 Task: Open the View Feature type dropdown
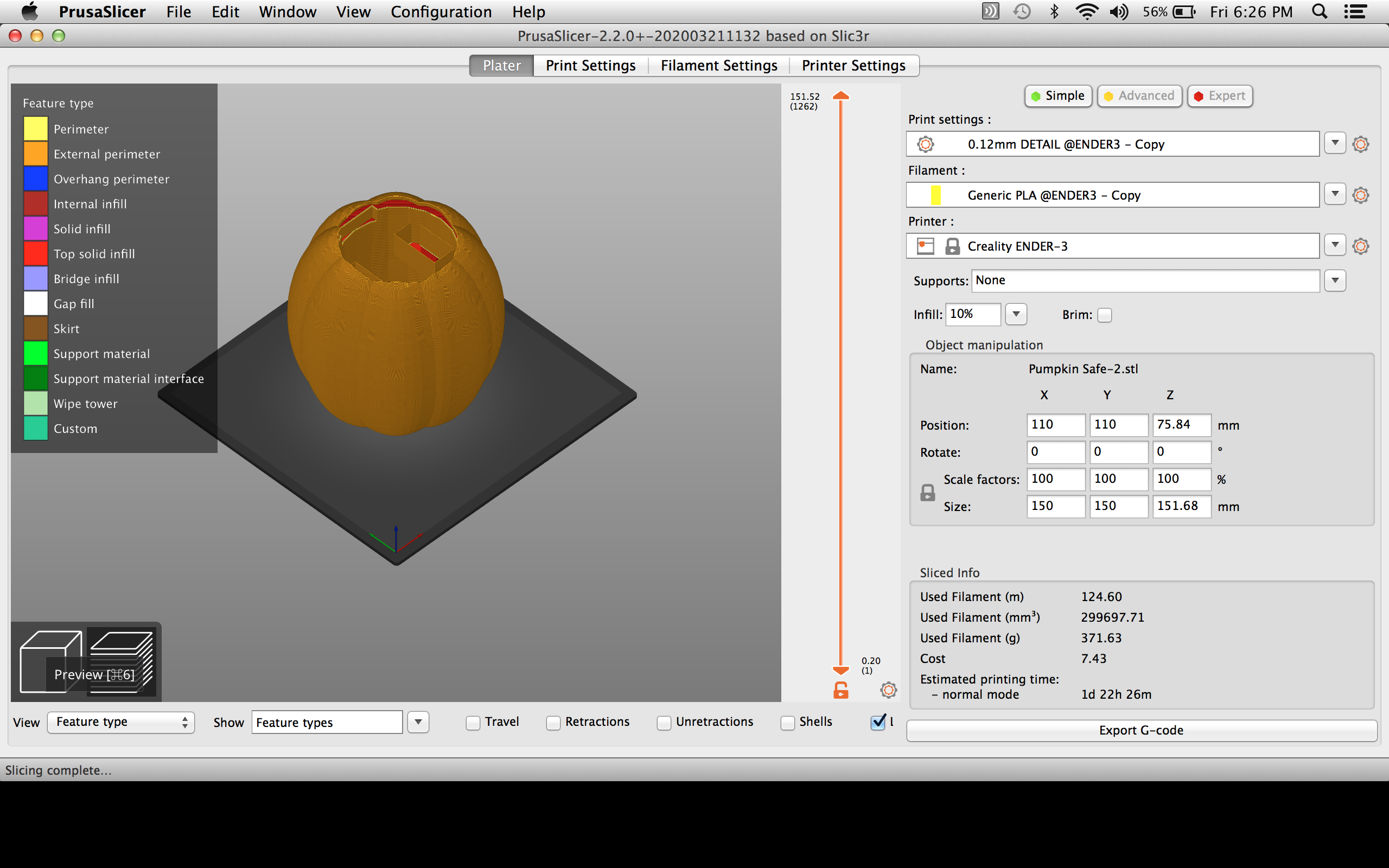click(x=121, y=722)
